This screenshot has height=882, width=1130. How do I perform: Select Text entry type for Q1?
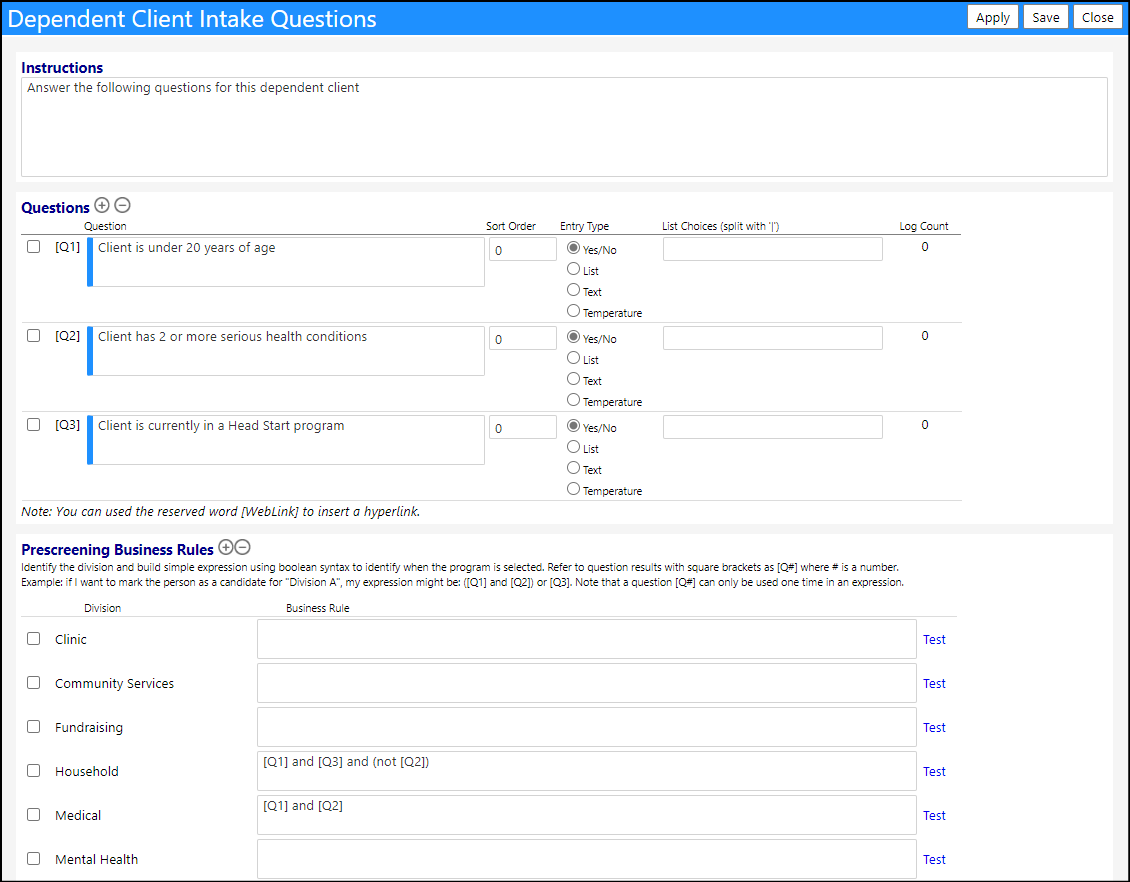pos(574,290)
